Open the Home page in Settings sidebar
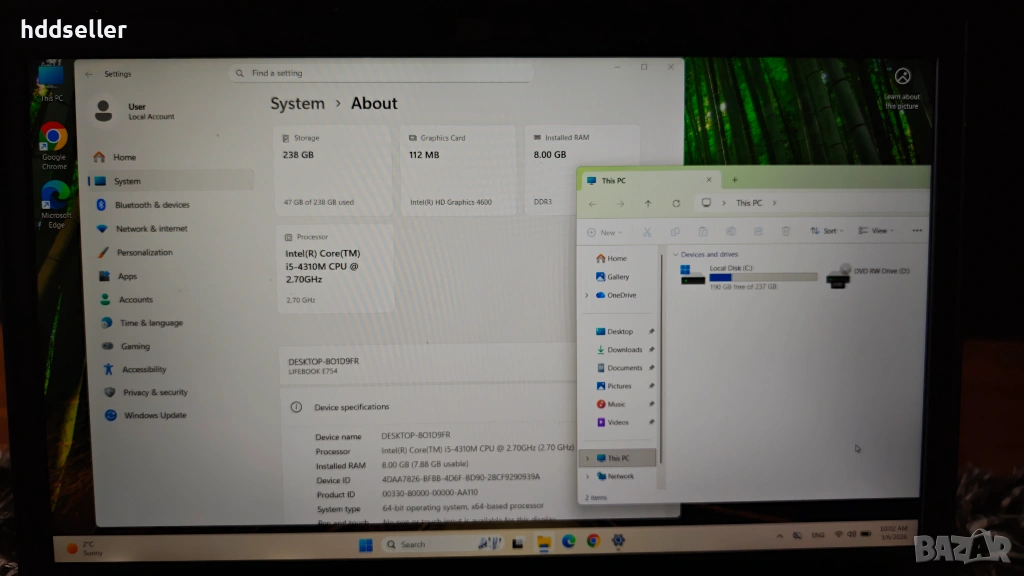The width and height of the screenshot is (1024, 576). (x=124, y=157)
